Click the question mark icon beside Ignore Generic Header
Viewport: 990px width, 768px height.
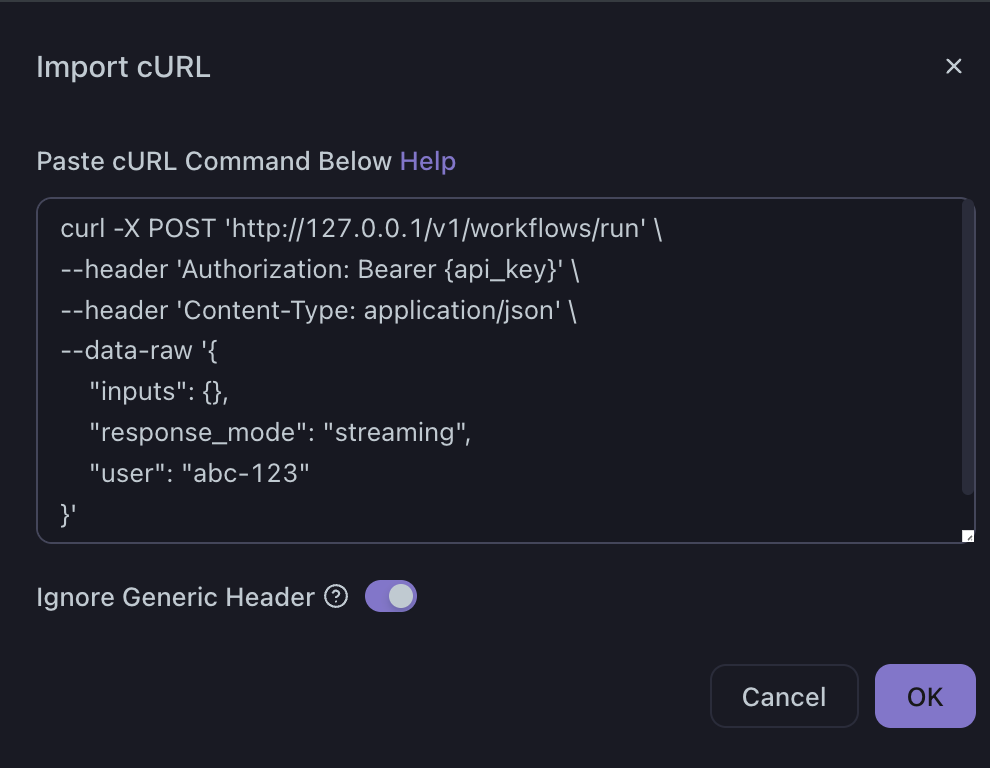pyautogui.click(x=337, y=597)
